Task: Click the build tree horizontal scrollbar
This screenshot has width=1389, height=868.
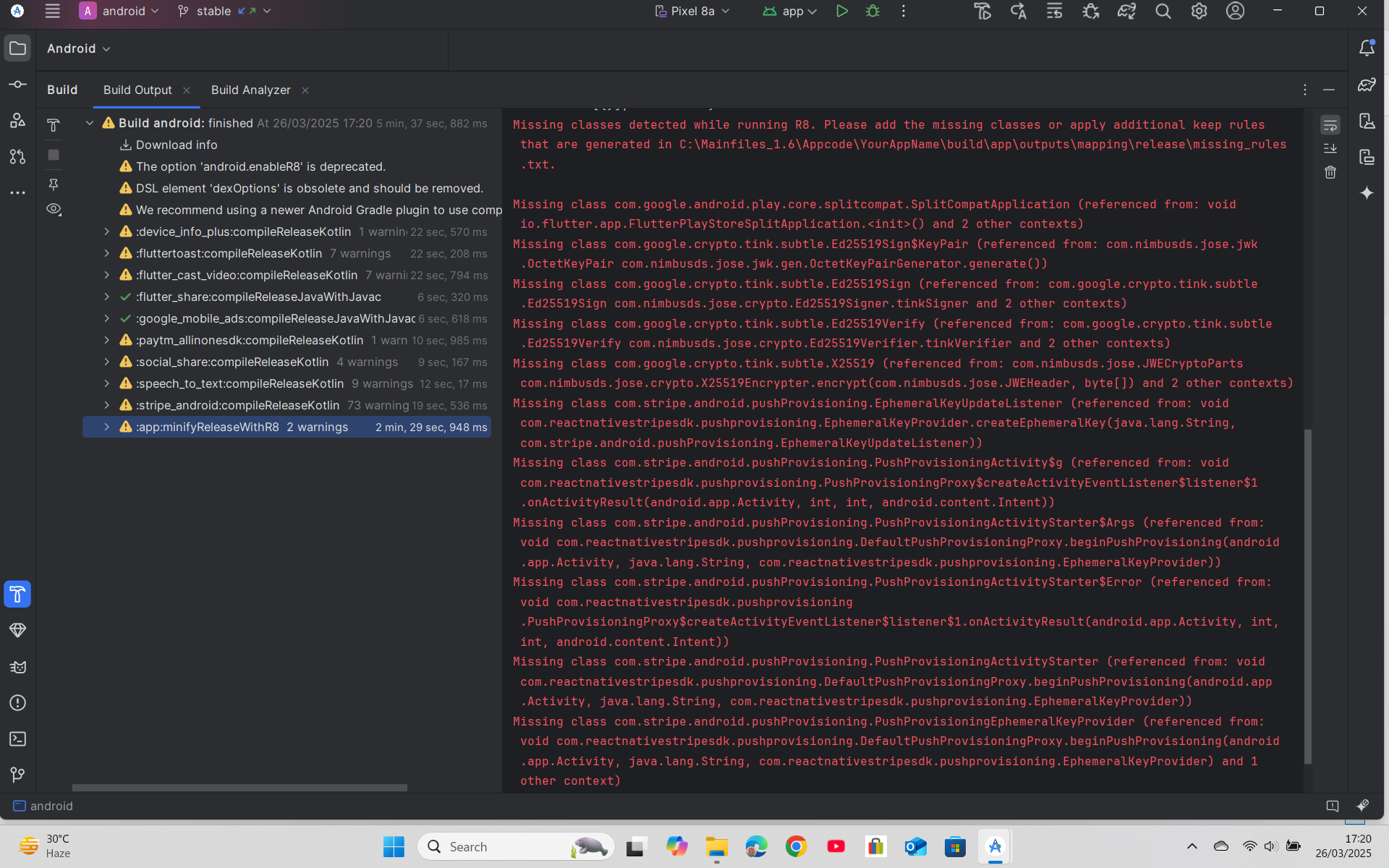Action: [x=239, y=788]
